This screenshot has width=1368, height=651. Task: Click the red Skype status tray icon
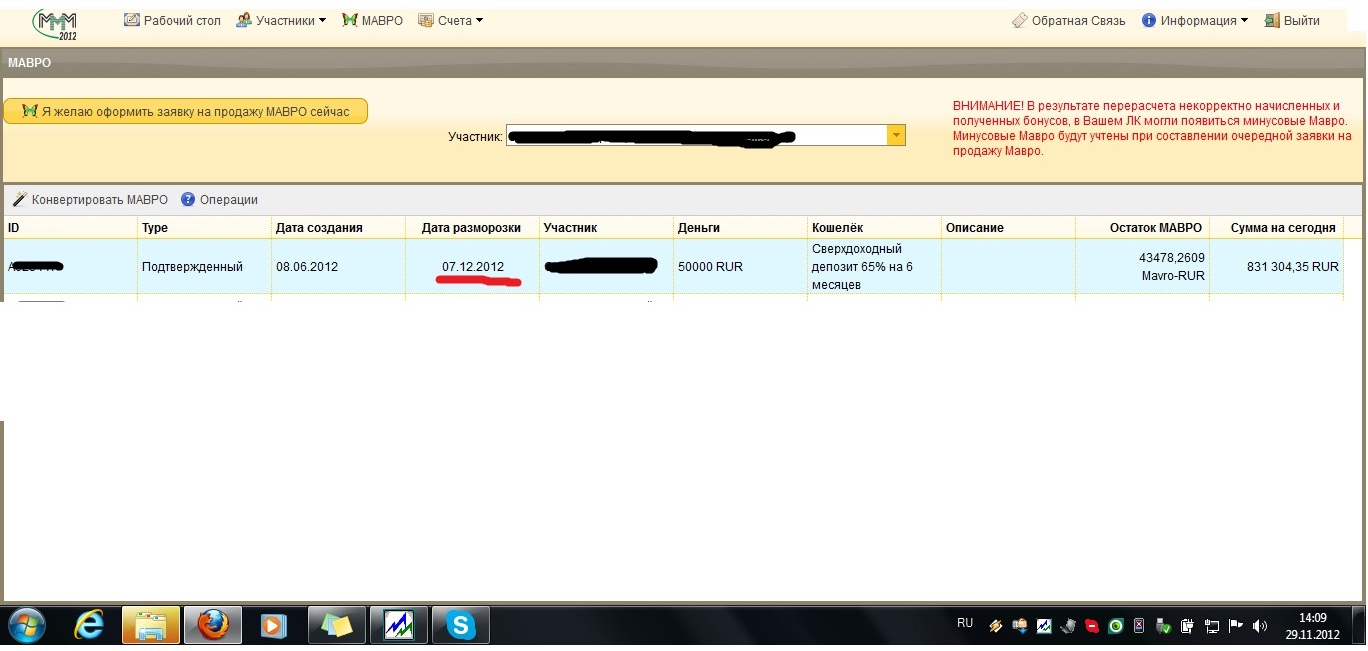tap(1093, 627)
